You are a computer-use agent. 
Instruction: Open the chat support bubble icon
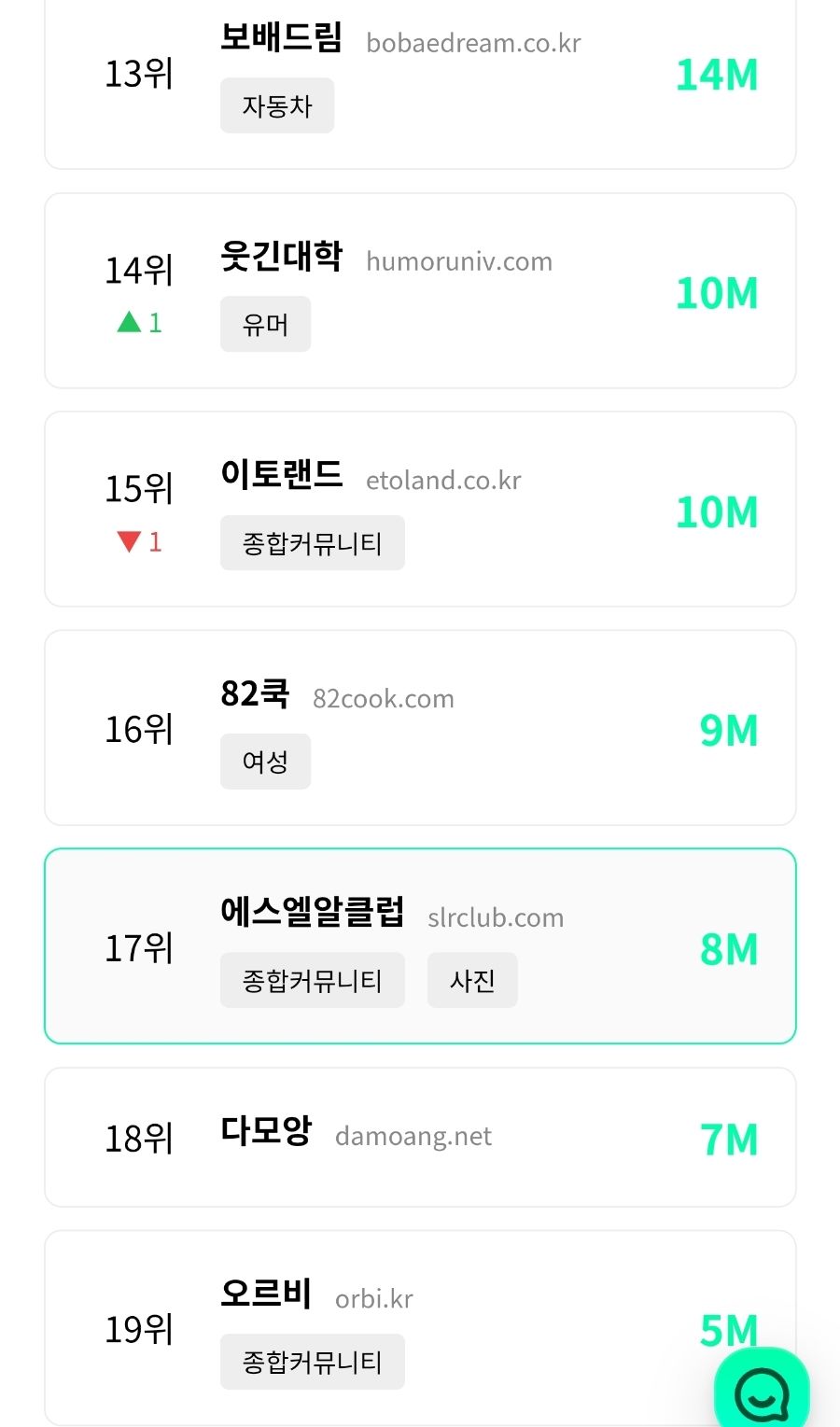tap(762, 1393)
